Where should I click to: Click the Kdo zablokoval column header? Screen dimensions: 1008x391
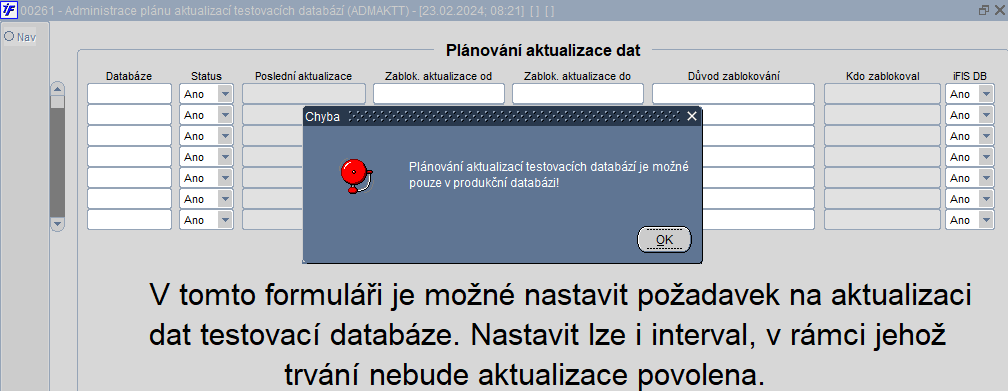883,76
